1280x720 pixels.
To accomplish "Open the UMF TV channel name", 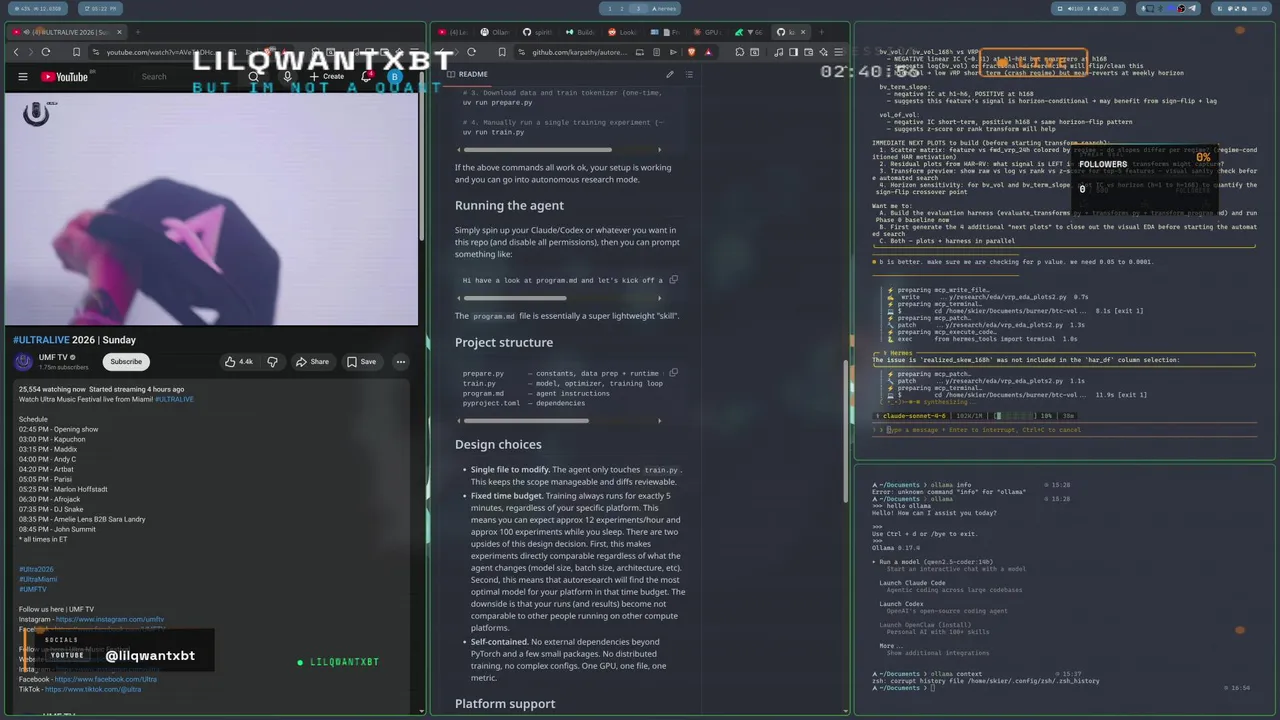I will pyautogui.click(x=53, y=357).
